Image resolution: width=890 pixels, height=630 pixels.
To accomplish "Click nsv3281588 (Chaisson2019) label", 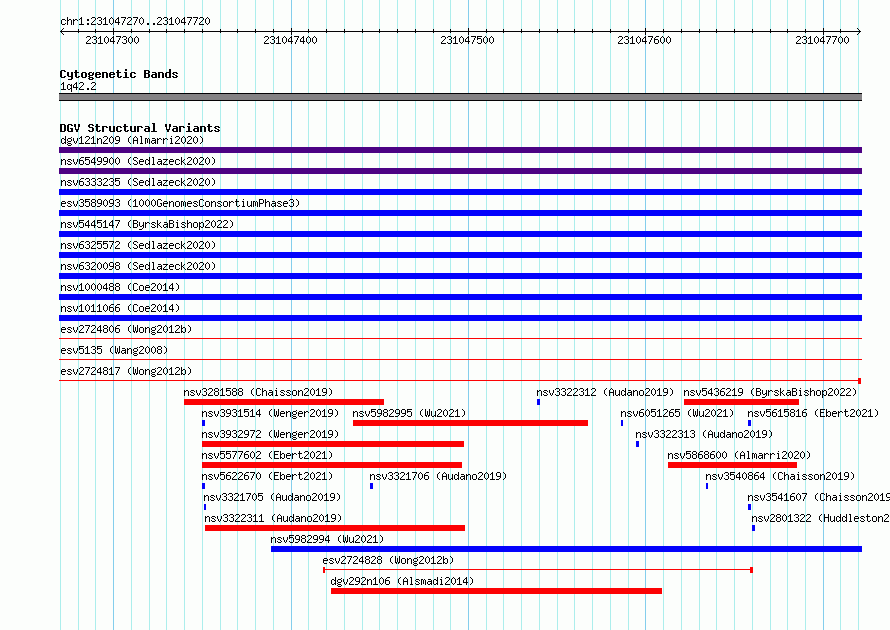I will click(x=258, y=392).
